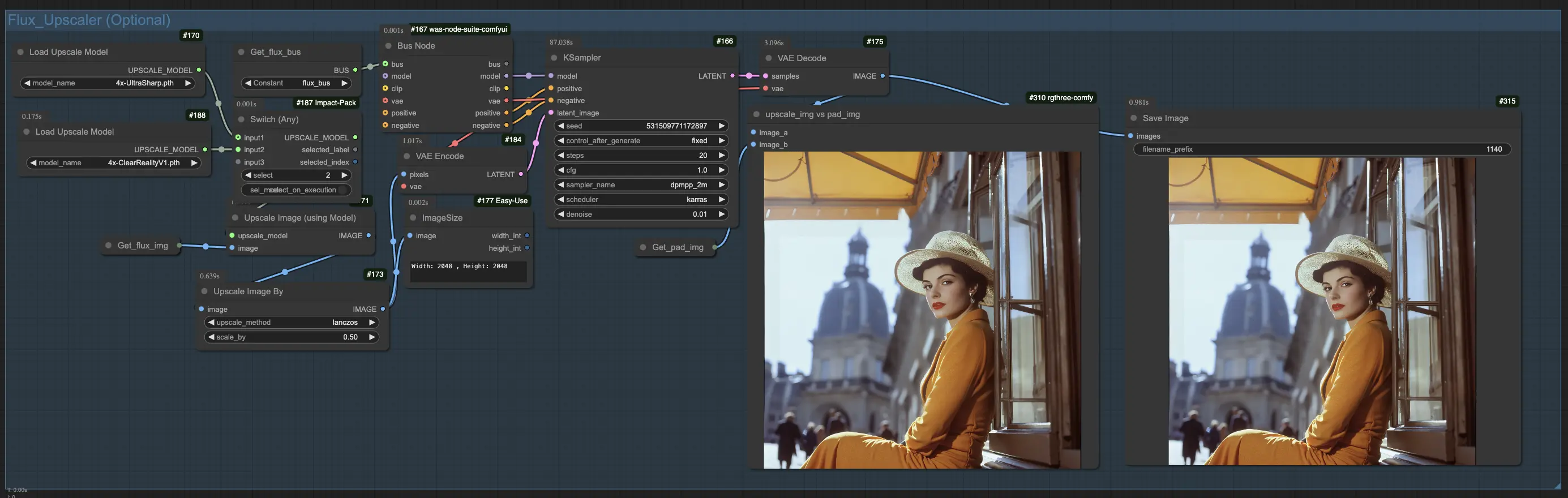Collapse the KSampler node dot
1568x498 pixels.
pyautogui.click(x=554, y=58)
